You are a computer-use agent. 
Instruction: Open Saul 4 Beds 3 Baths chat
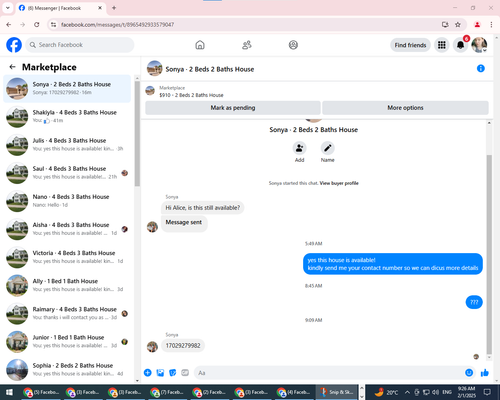click(x=67, y=173)
